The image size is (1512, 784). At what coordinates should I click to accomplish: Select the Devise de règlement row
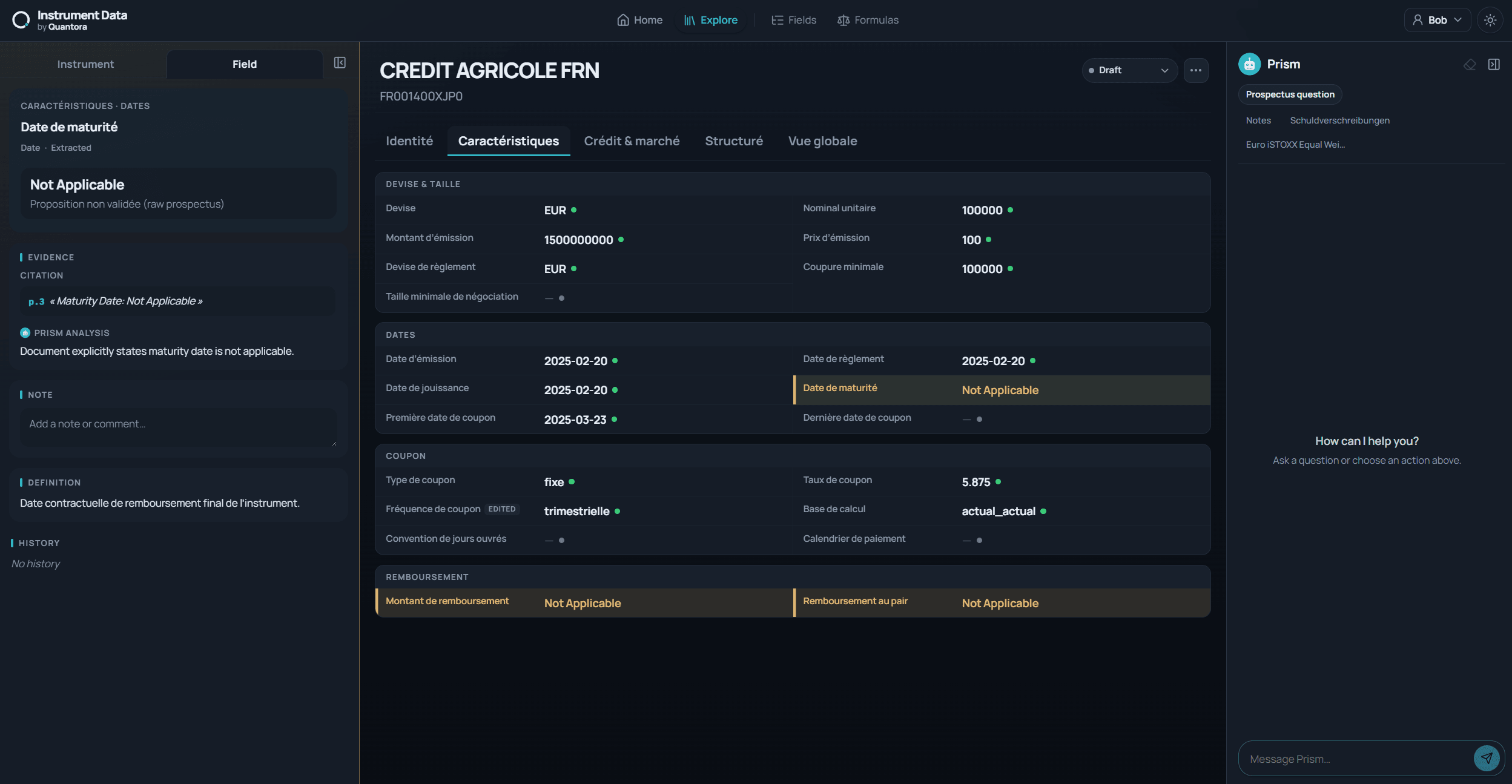coord(584,269)
